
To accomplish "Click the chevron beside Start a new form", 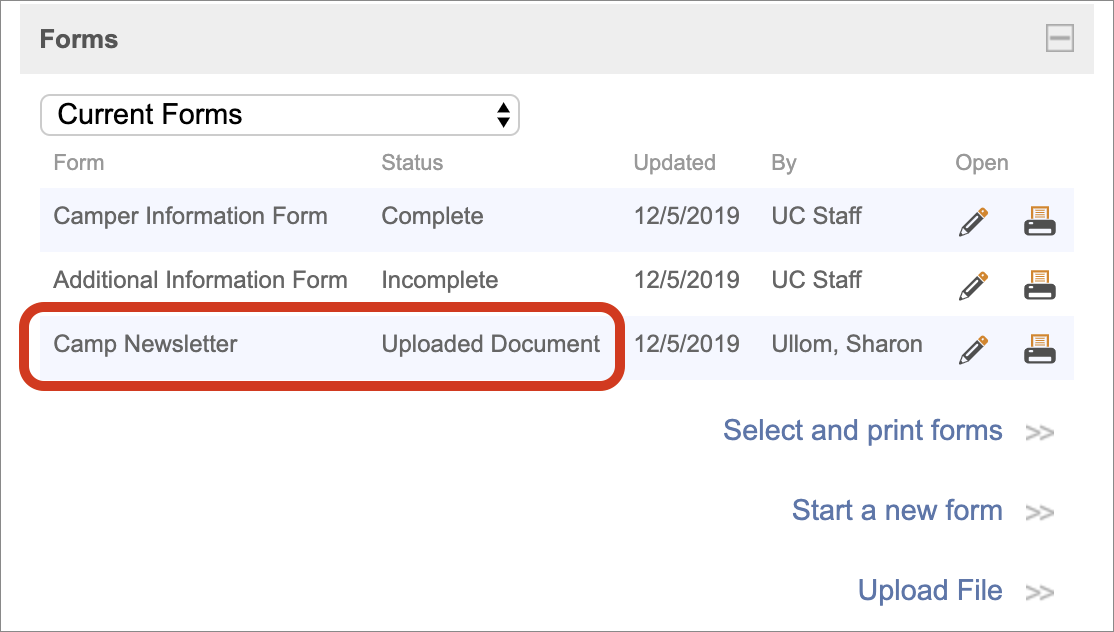I will click(1038, 511).
